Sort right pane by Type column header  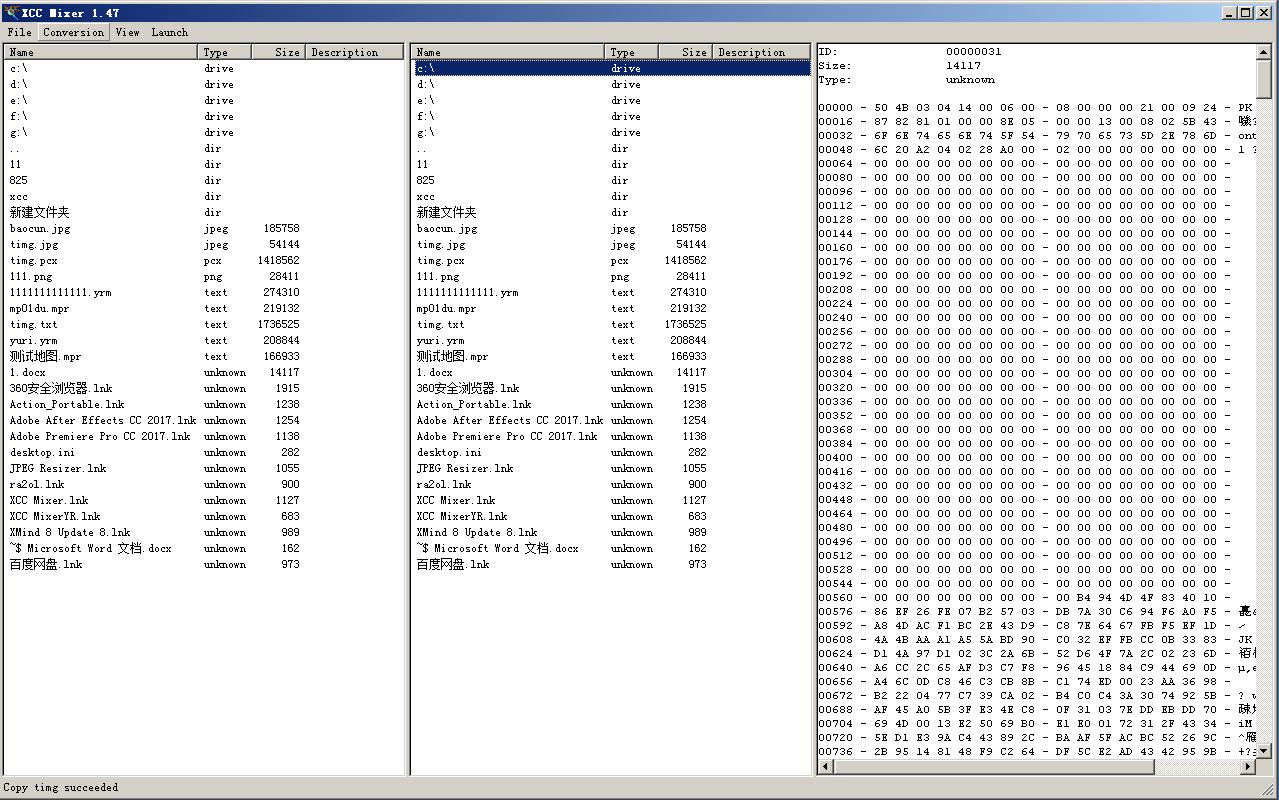(x=631, y=52)
